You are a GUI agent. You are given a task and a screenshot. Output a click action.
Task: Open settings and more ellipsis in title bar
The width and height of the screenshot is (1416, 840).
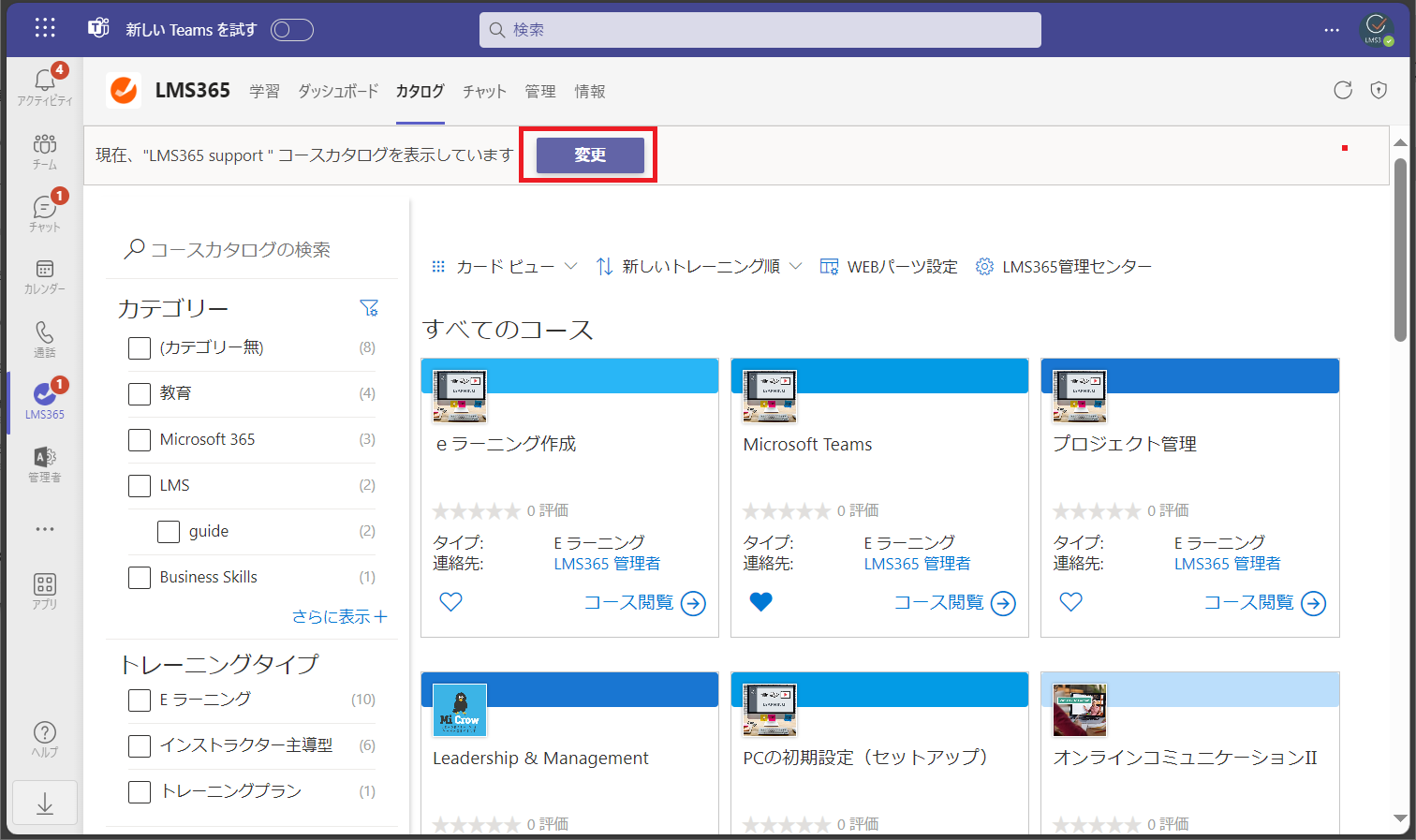tap(1332, 30)
